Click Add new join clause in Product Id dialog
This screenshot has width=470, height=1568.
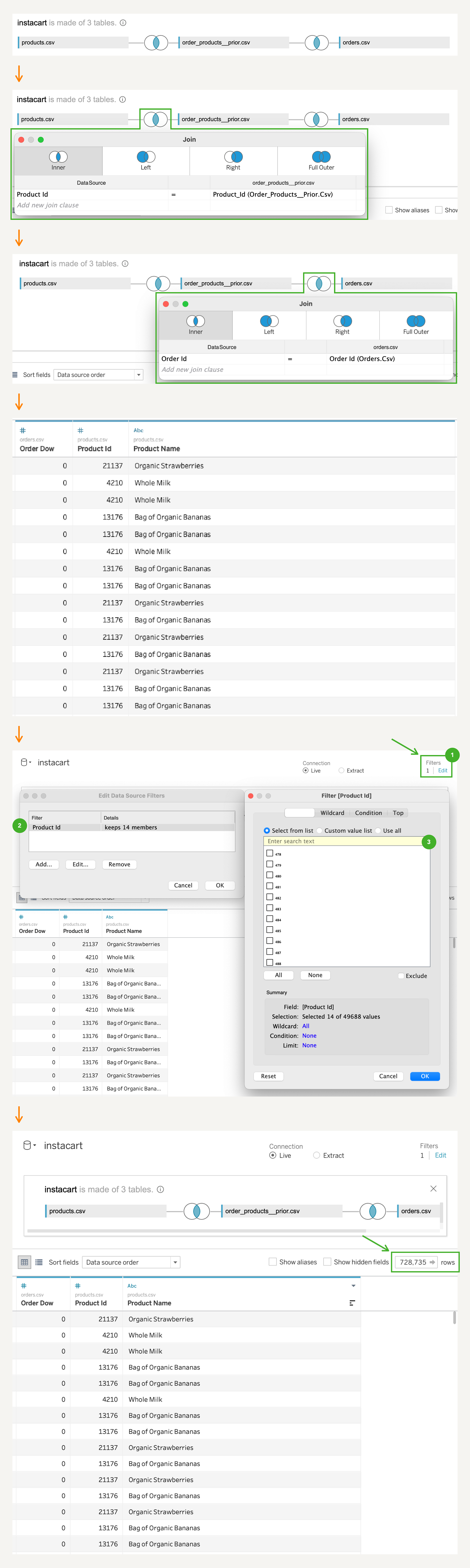tap(47, 205)
